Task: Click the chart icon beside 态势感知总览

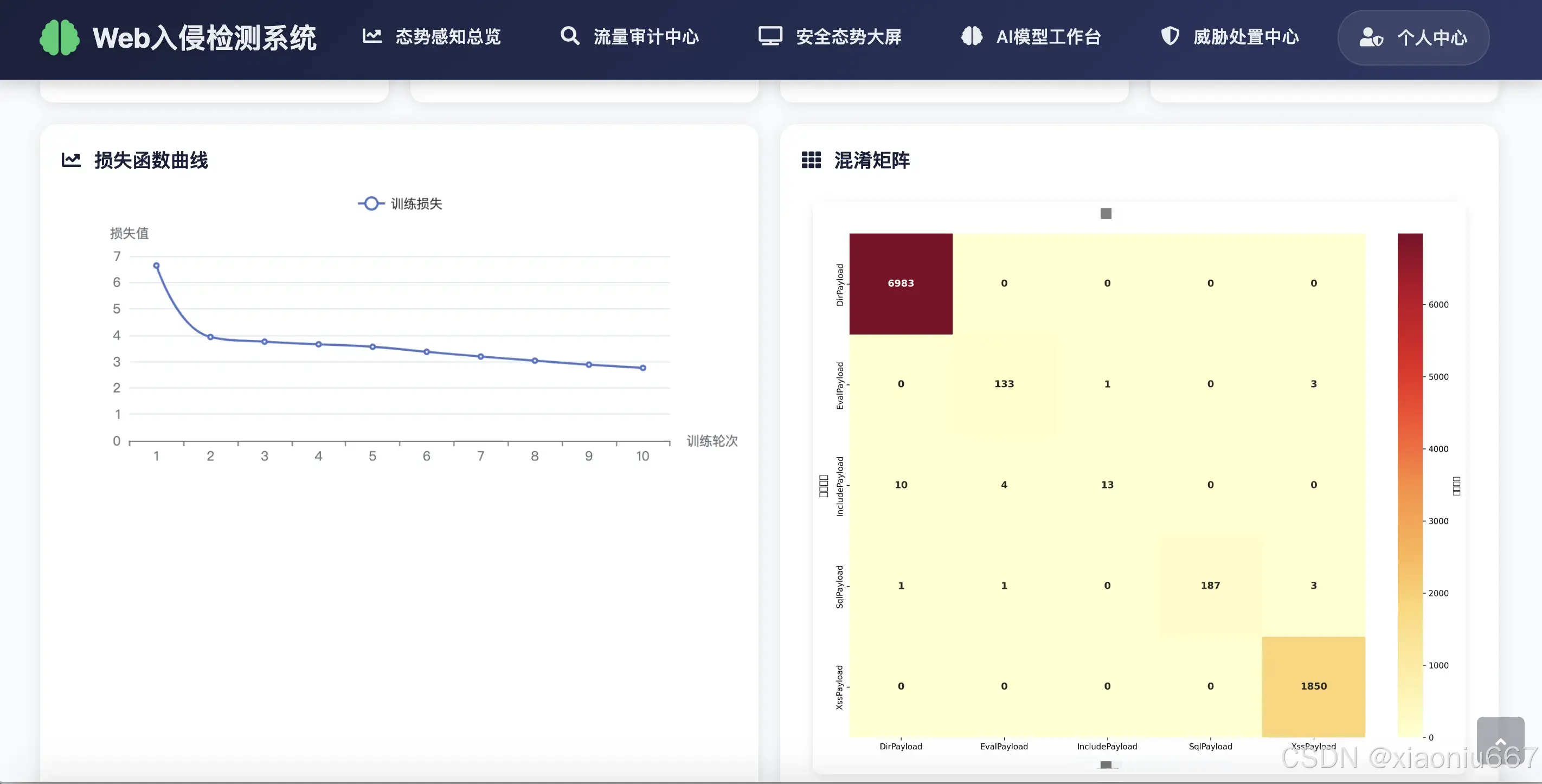Action: [372, 36]
